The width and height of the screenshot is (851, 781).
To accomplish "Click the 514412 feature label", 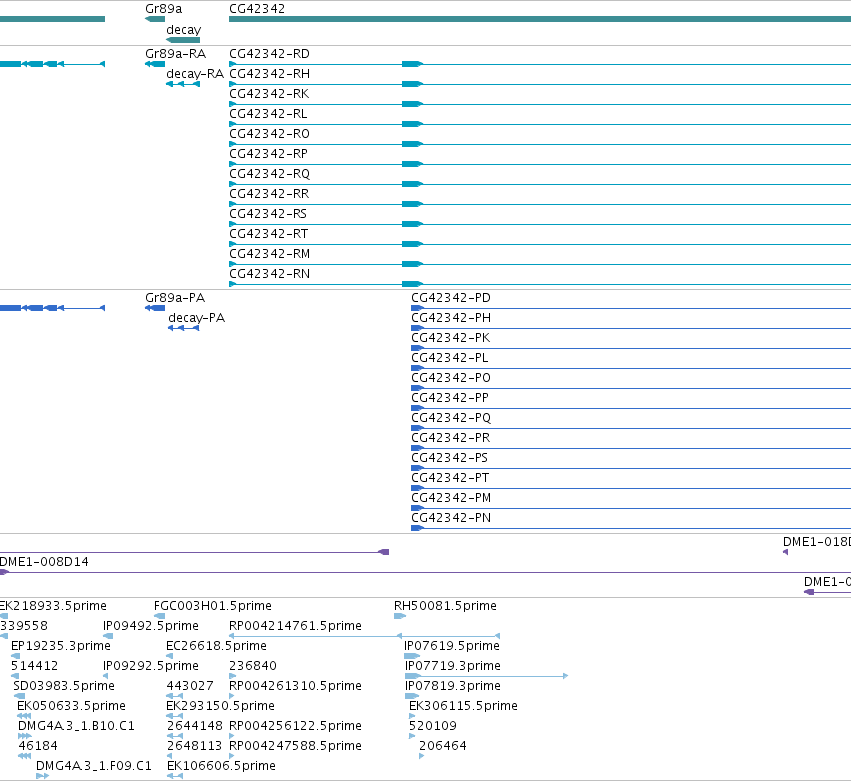I will pyautogui.click(x=34, y=666).
